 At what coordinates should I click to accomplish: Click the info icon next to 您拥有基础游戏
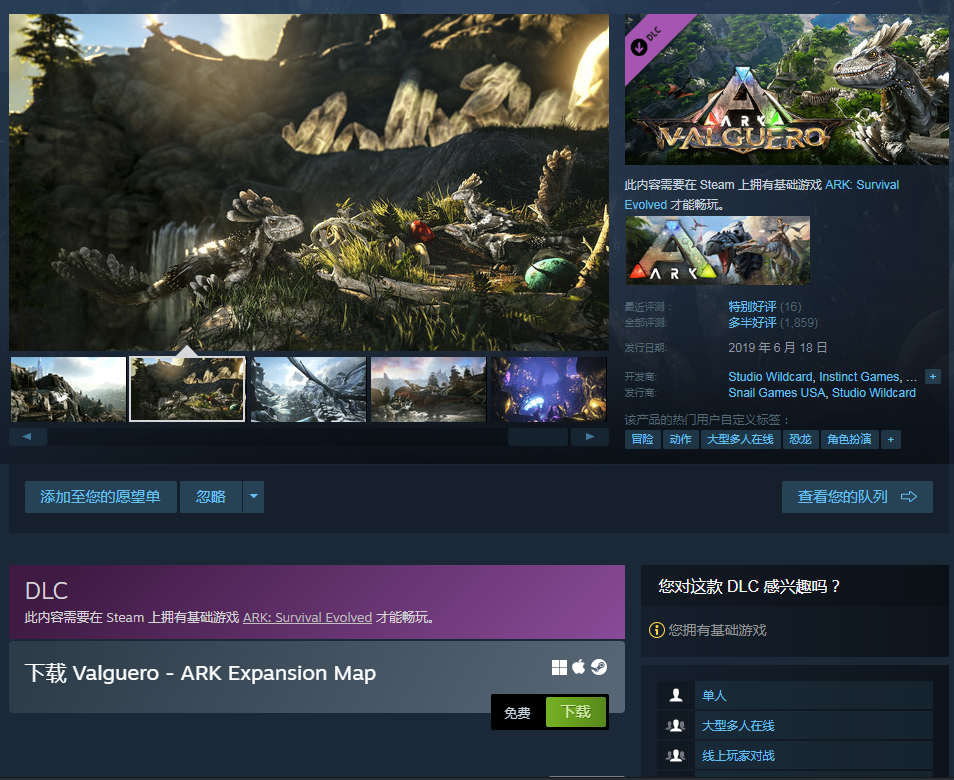click(656, 630)
